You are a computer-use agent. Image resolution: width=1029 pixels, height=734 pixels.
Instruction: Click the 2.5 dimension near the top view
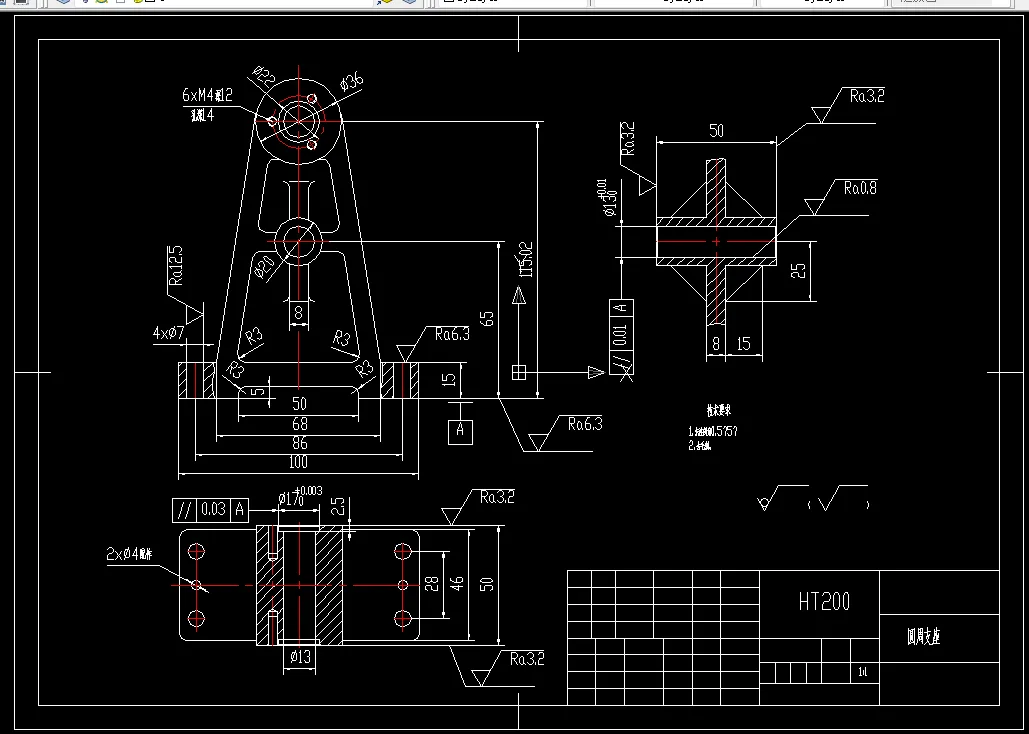click(x=337, y=506)
